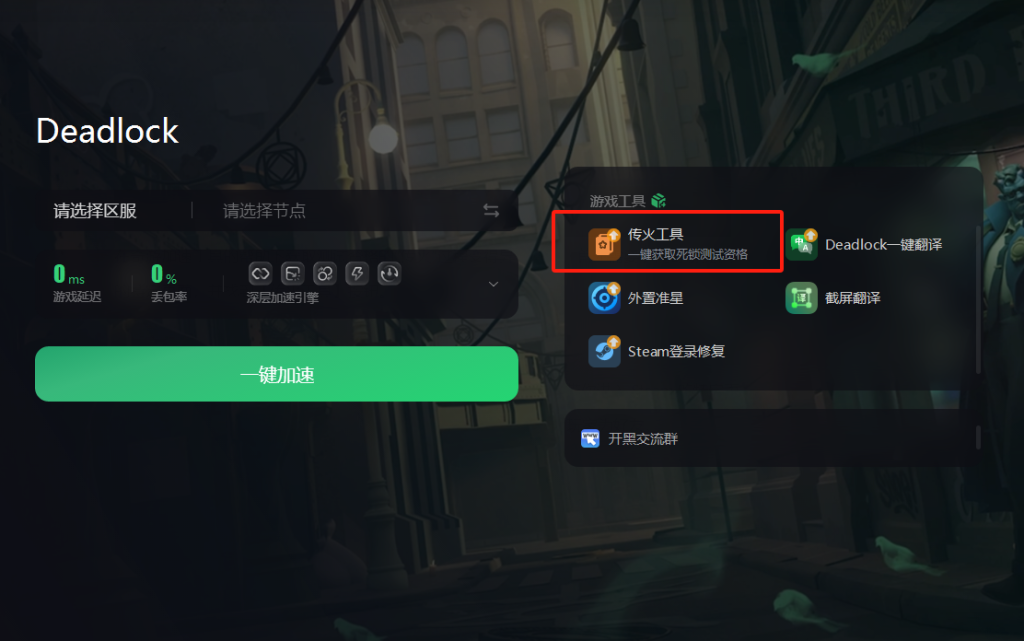The image size is (1024, 641).
Task: Start acceleration with the 一键加速 button
Action: click(277, 374)
